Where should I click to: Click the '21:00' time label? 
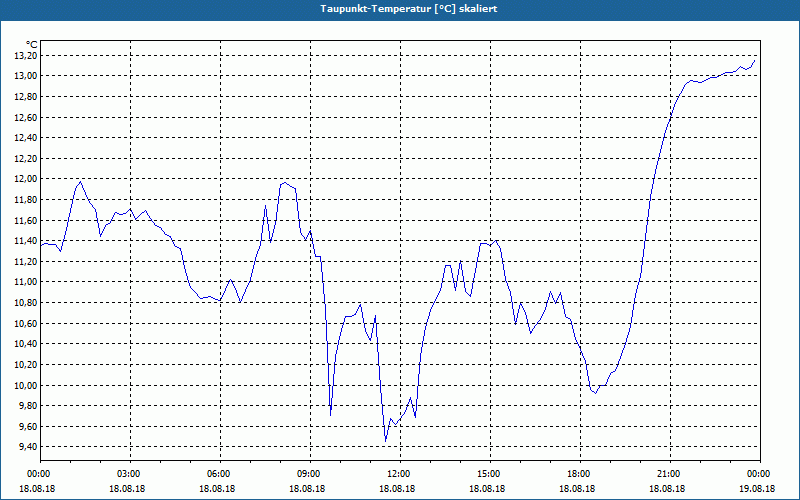click(670, 474)
